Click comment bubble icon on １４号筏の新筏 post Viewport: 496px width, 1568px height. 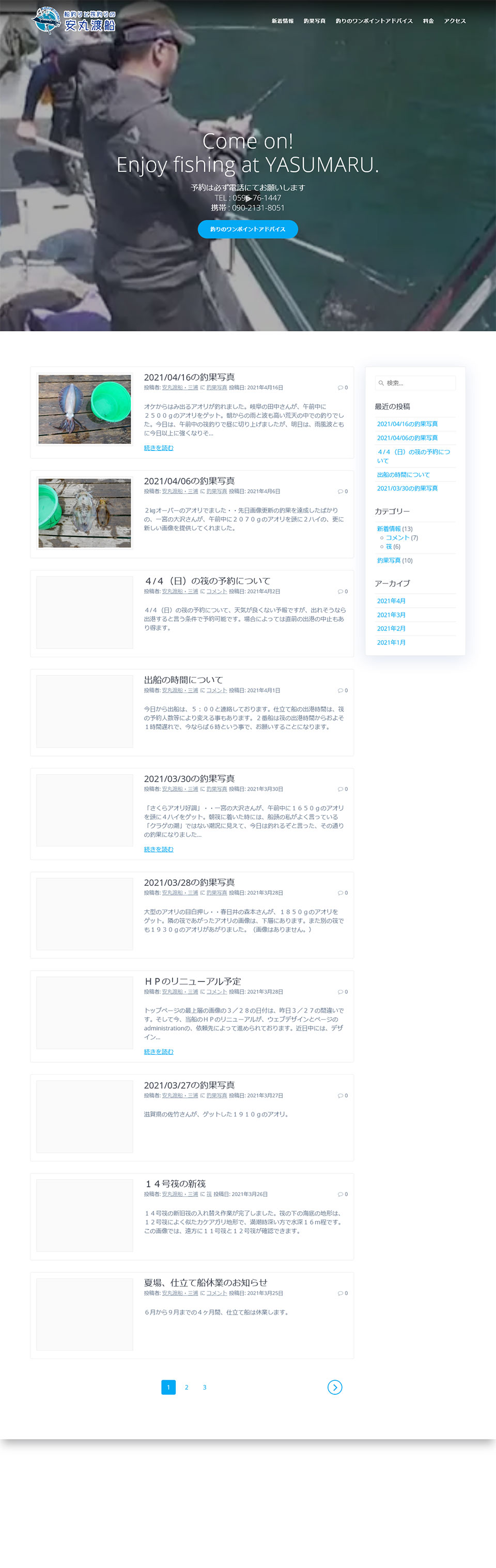340,1194
